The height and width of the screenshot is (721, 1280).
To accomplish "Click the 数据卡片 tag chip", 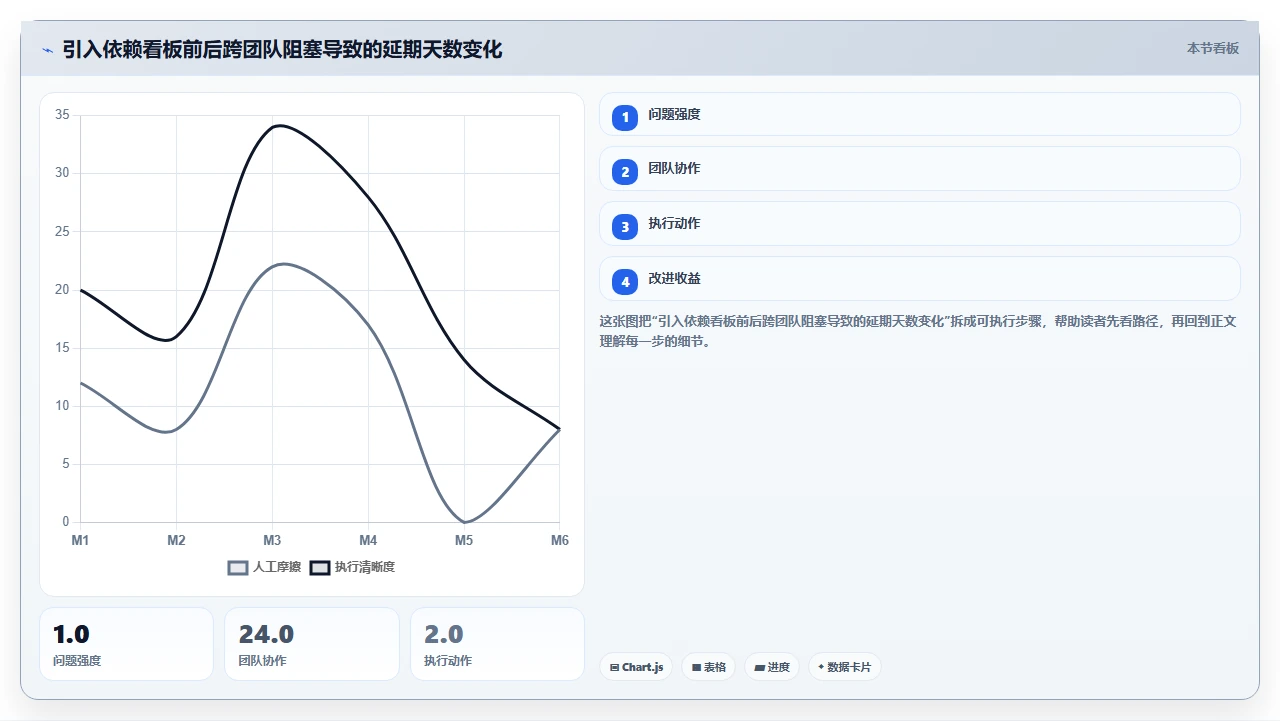I will point(845,667).
